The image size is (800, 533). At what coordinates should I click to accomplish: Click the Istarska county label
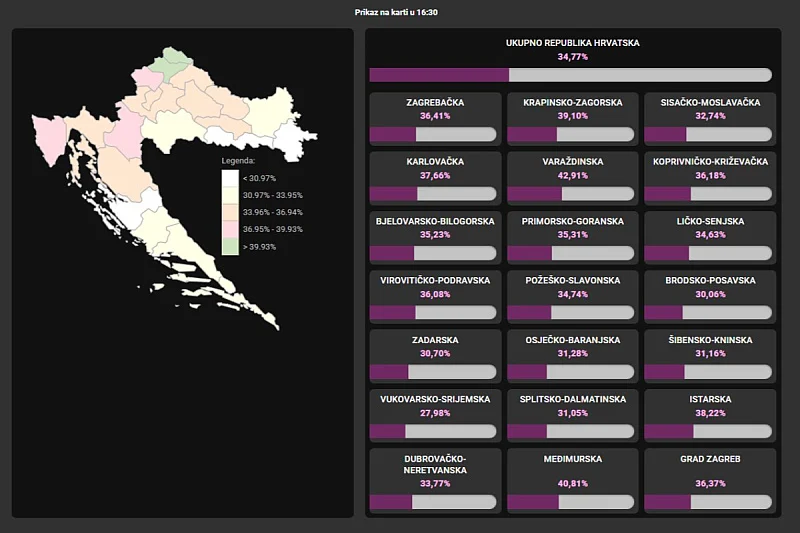point(709,399)
